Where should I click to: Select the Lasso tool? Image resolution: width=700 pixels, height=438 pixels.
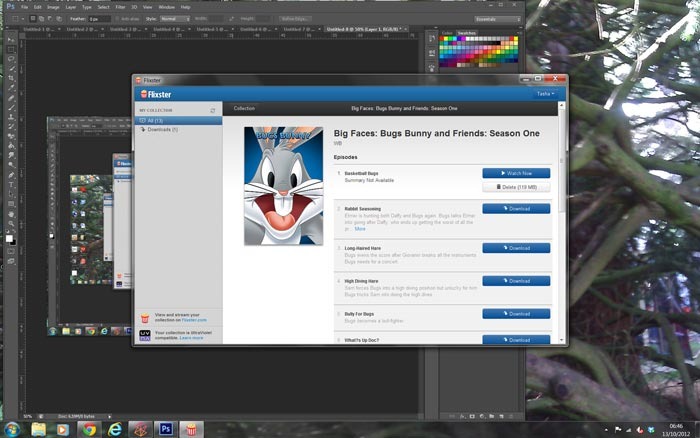tap(11, 59)
